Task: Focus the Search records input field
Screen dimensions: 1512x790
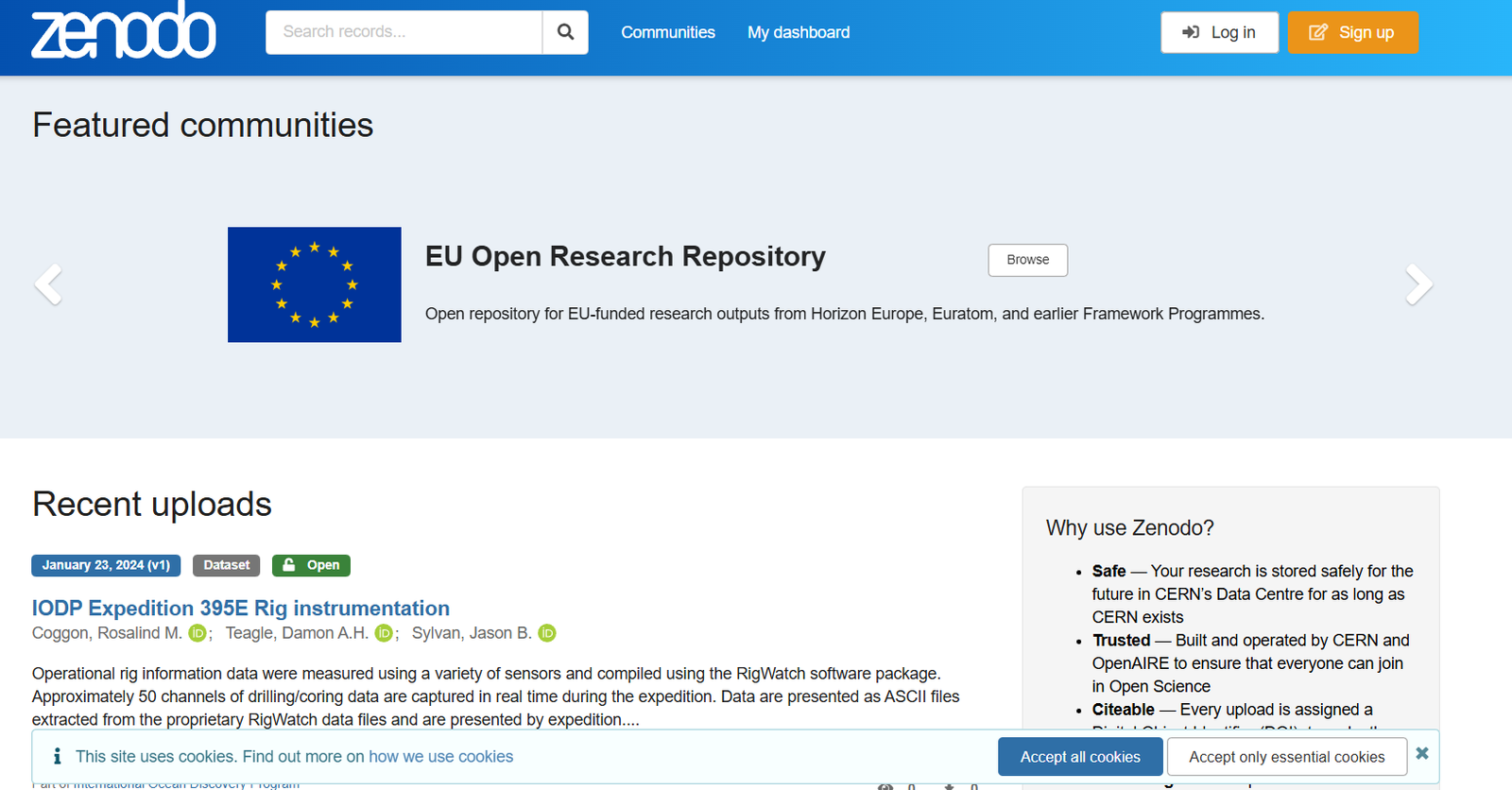Action: click(x=404, y=32)
